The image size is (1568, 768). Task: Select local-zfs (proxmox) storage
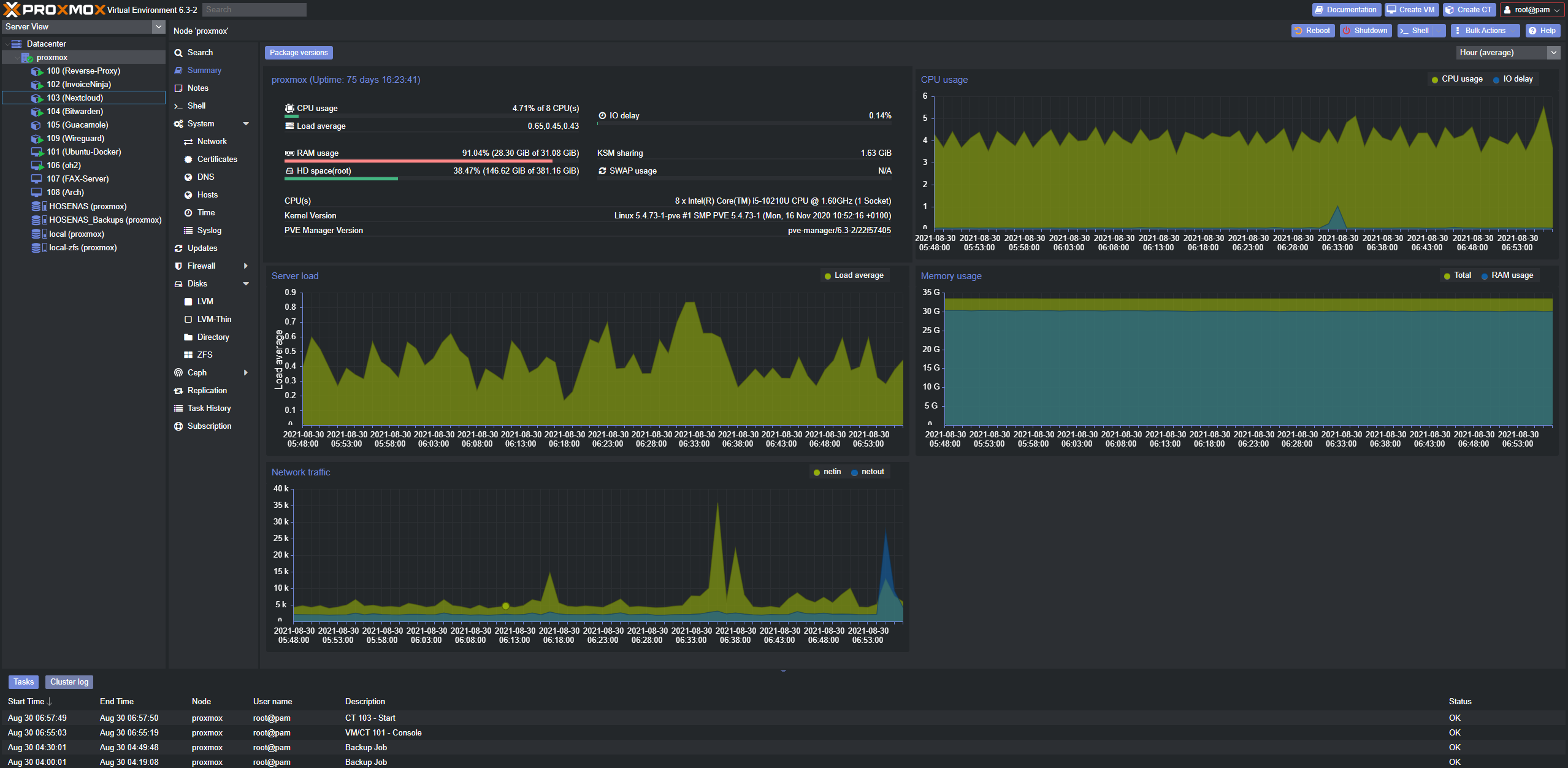pos(83,247)
